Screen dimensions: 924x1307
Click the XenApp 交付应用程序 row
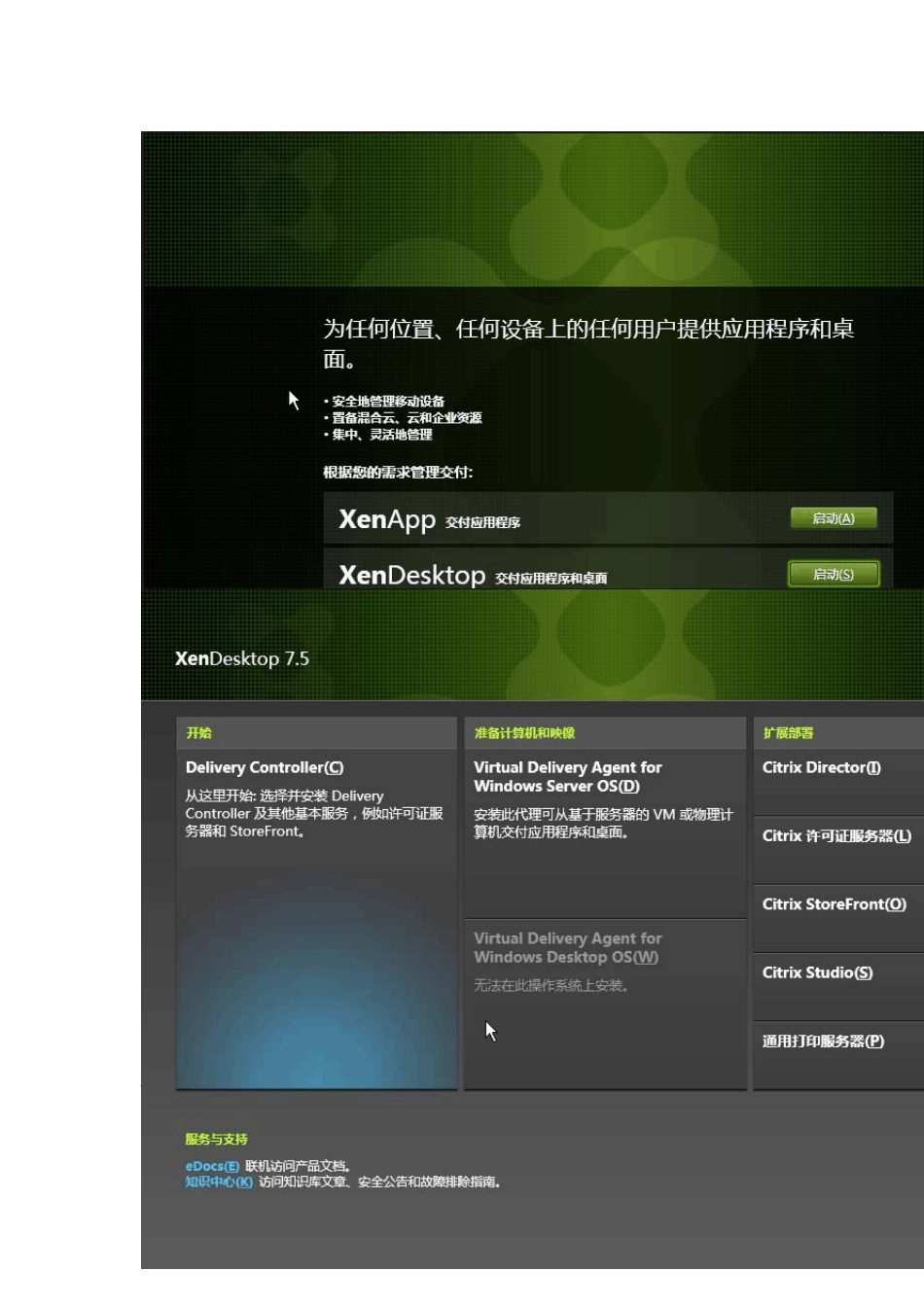608,517
